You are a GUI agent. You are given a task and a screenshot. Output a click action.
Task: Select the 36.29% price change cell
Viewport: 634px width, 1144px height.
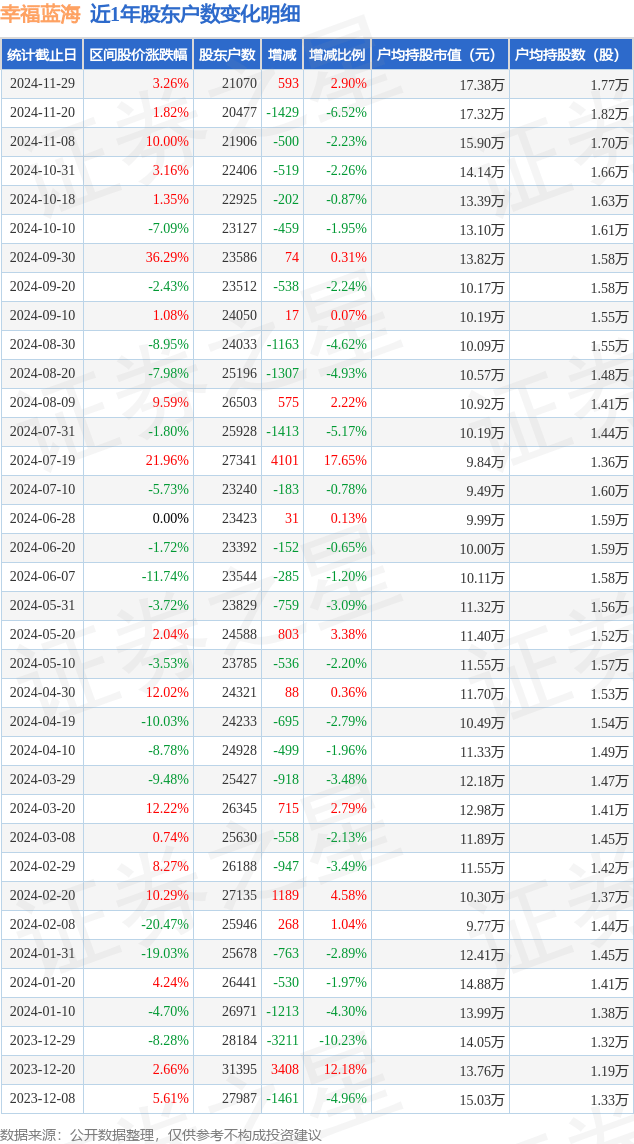pos(167,258)
